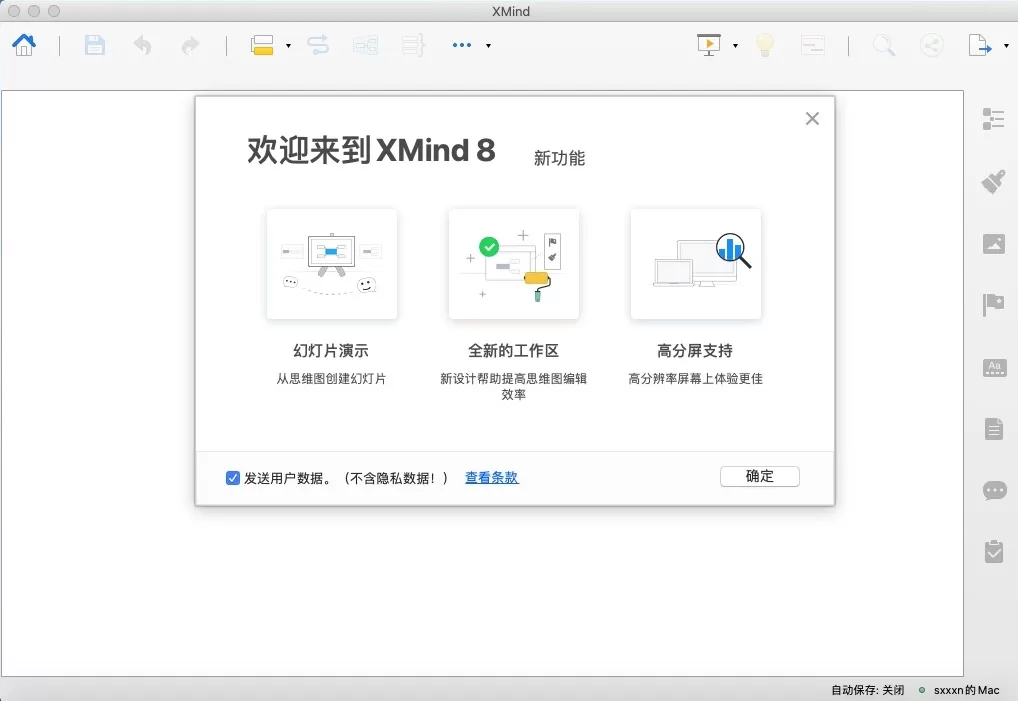The width and height of the screenshot is (1018, 701).
Task: Click the Relationship loop arrow icon
Action: (318, 45)
